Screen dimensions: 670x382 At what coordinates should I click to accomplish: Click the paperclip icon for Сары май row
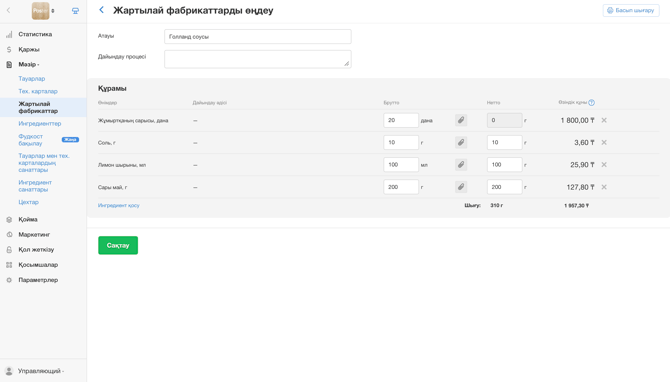pyautogui.click(x=461, y=187)
